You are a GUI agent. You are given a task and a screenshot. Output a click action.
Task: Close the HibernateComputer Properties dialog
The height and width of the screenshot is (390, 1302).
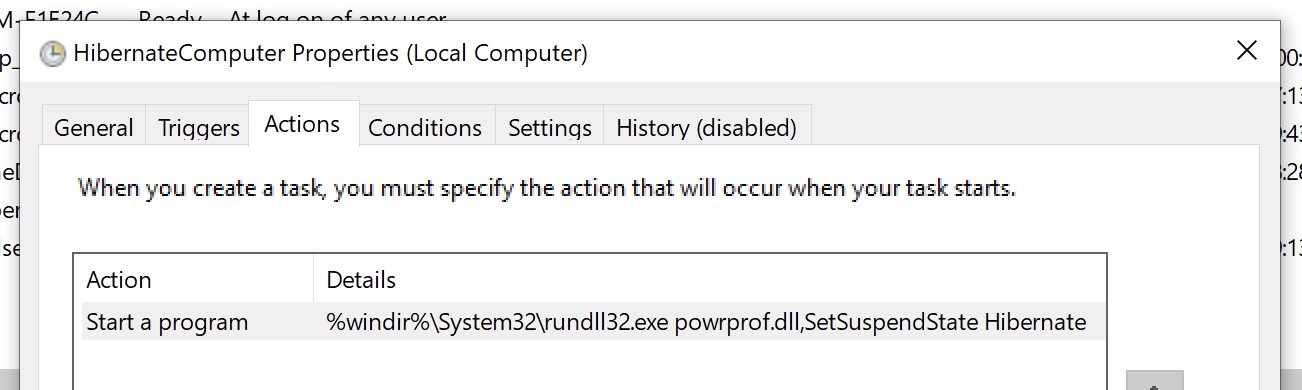(1246, 51)
